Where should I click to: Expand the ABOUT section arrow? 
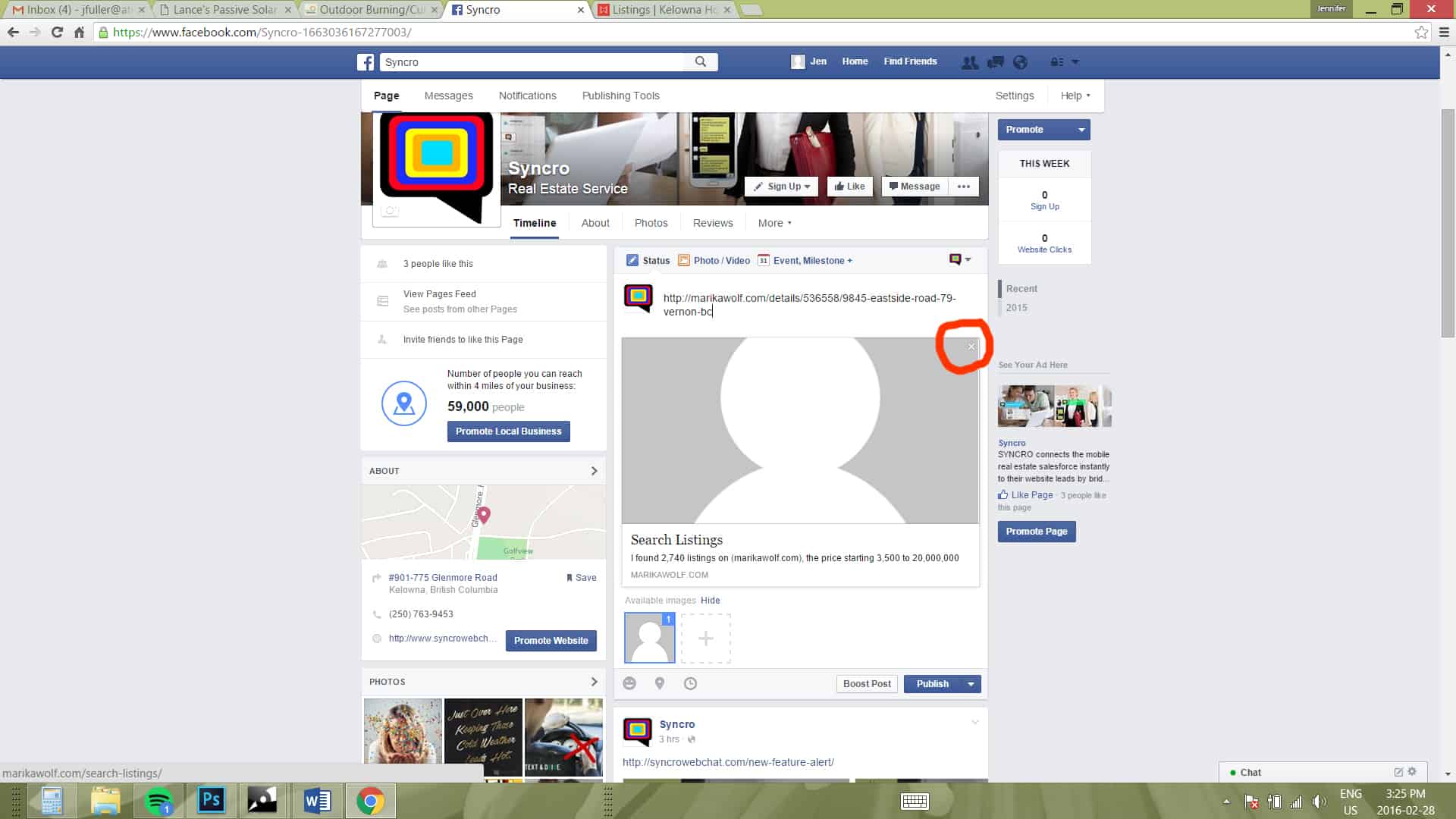pos(594,471)
